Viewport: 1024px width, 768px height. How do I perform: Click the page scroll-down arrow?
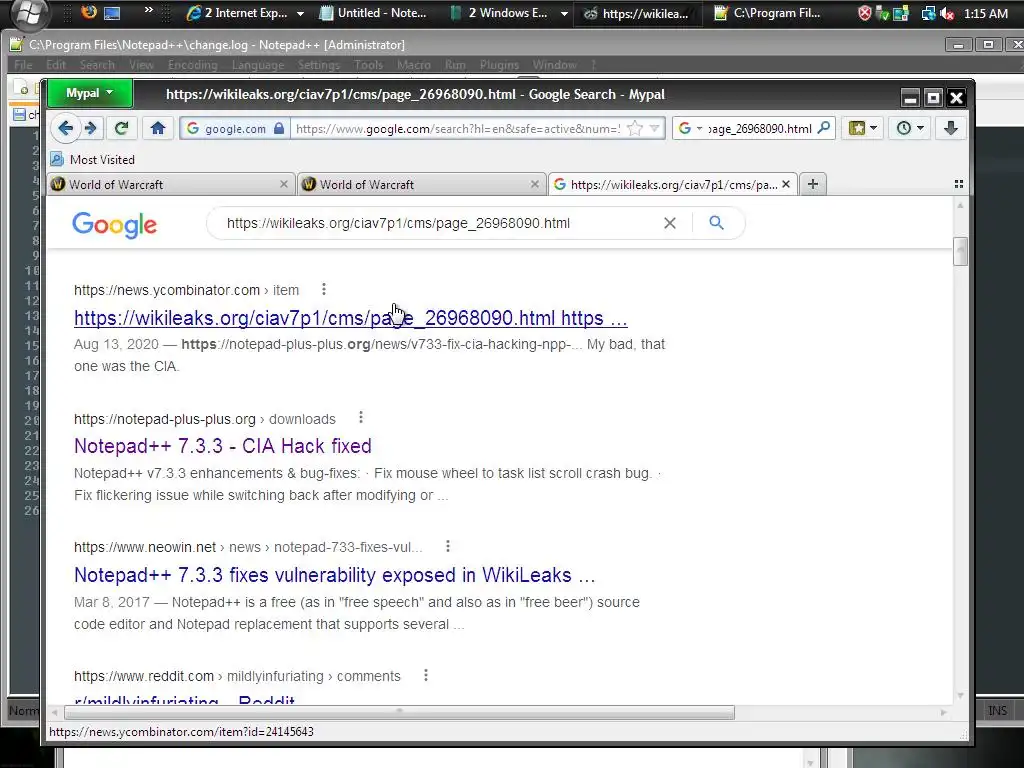tap(960, 696)
